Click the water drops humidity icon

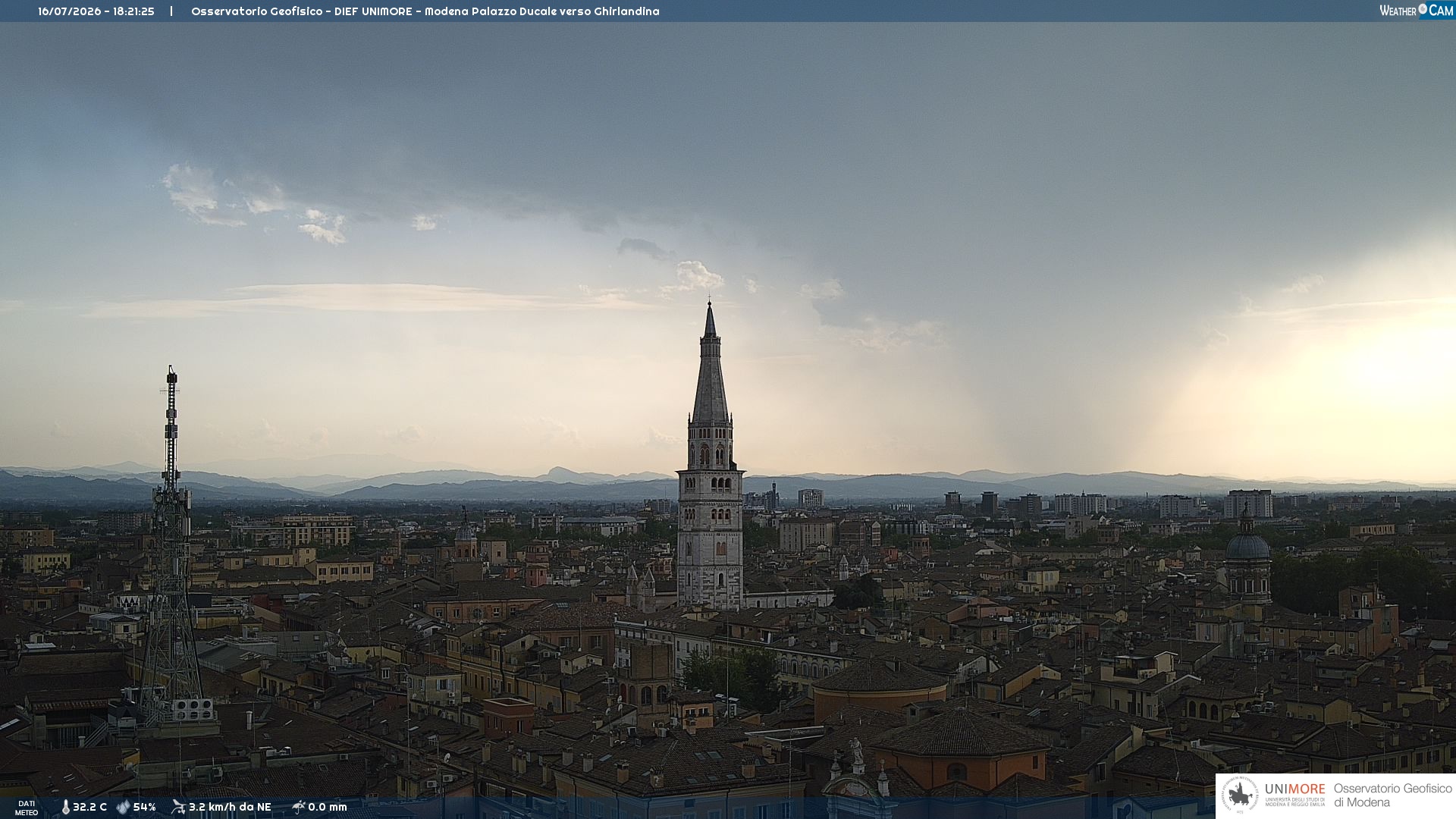pyautogui.click(x=123, y=807)
